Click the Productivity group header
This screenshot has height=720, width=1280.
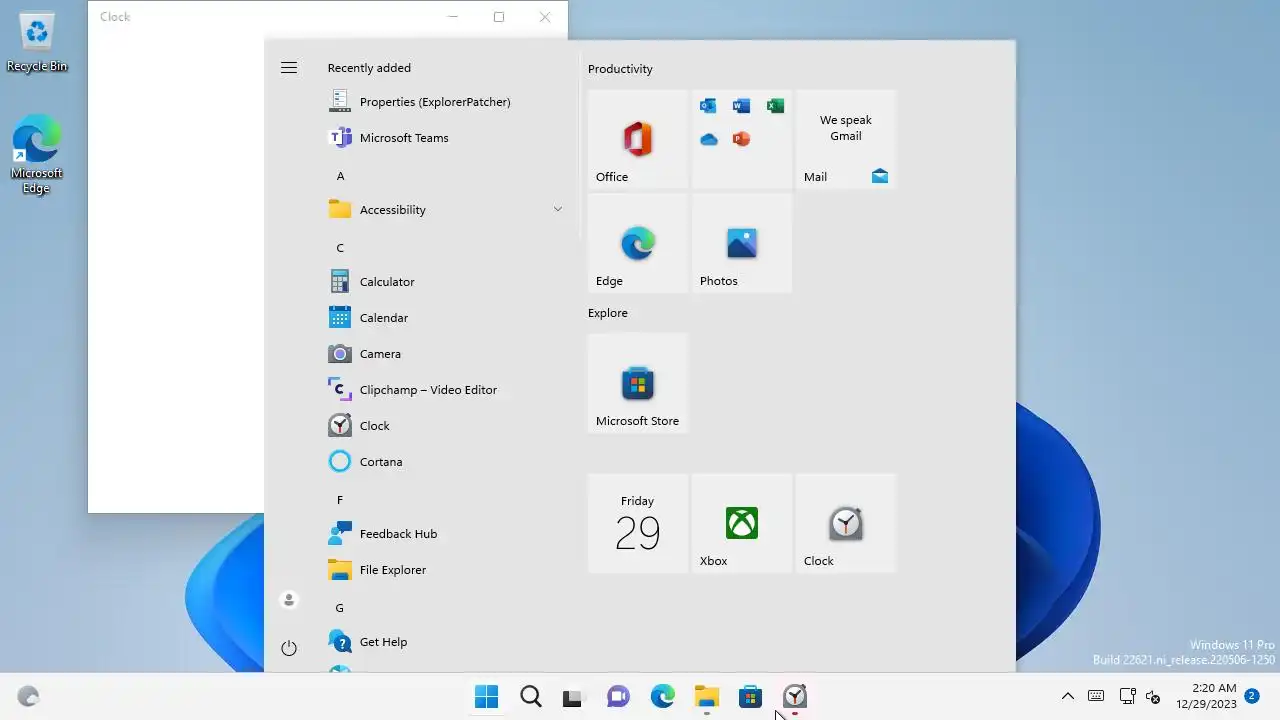pyautogui.click(x=620, y=69)
